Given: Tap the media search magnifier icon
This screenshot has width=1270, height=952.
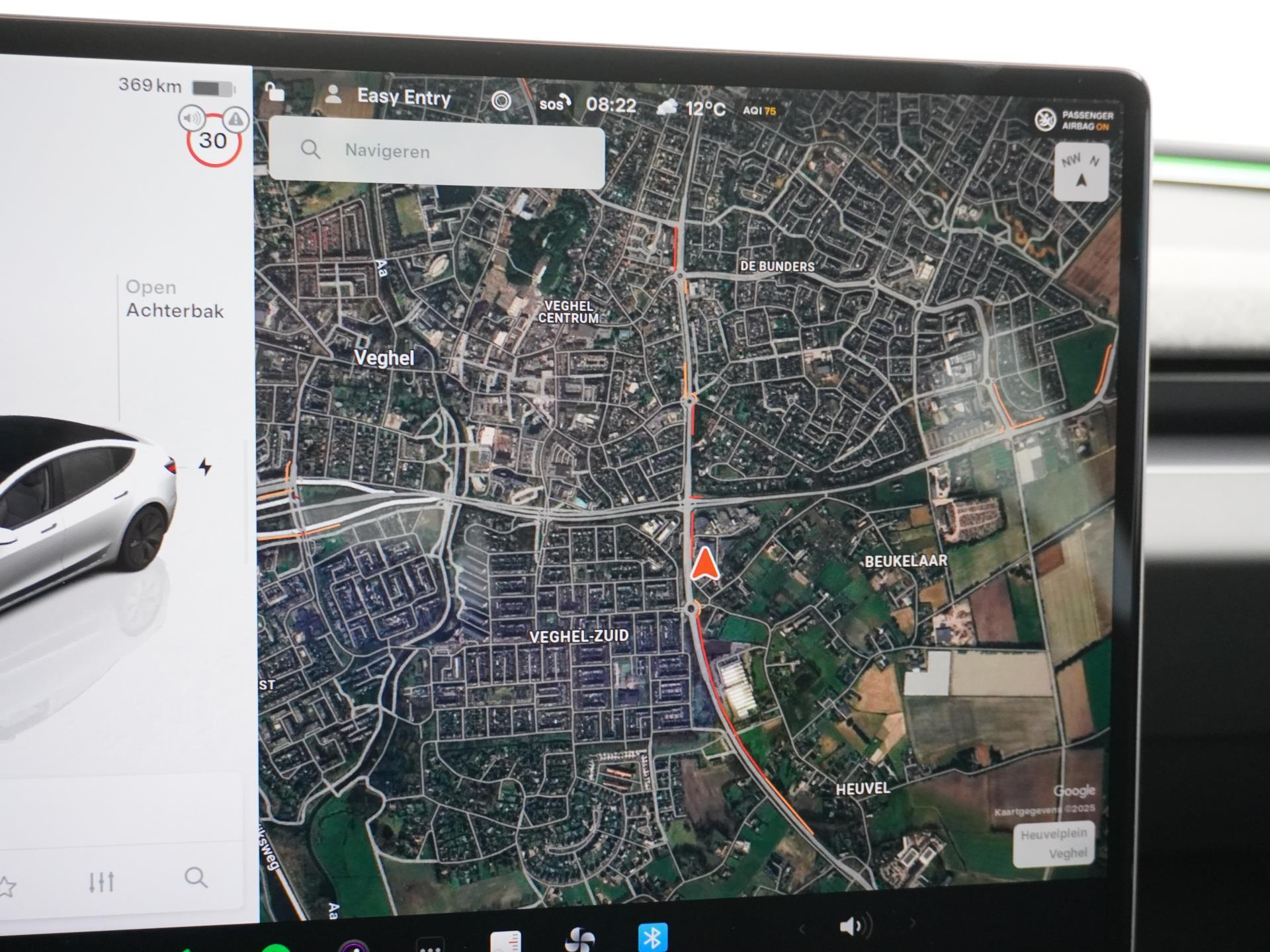Looking at the screenshot, I should (x=196, y=877).
